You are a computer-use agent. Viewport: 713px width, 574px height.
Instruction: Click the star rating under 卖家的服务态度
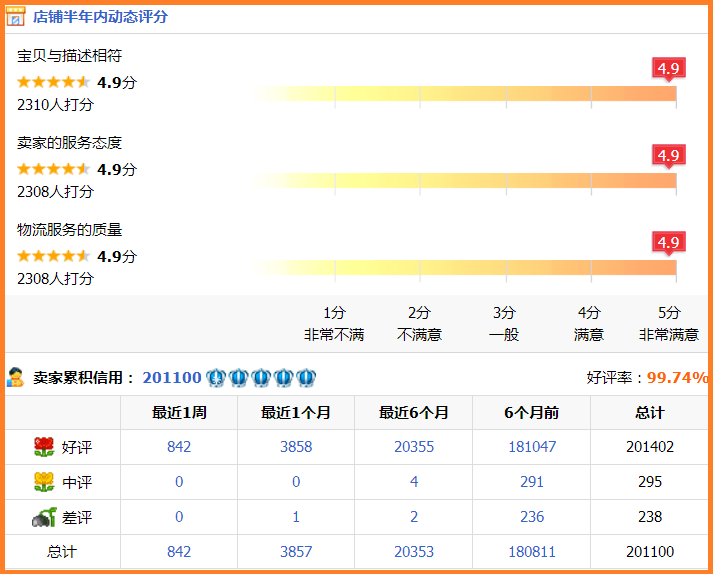(x=53, y=169)
